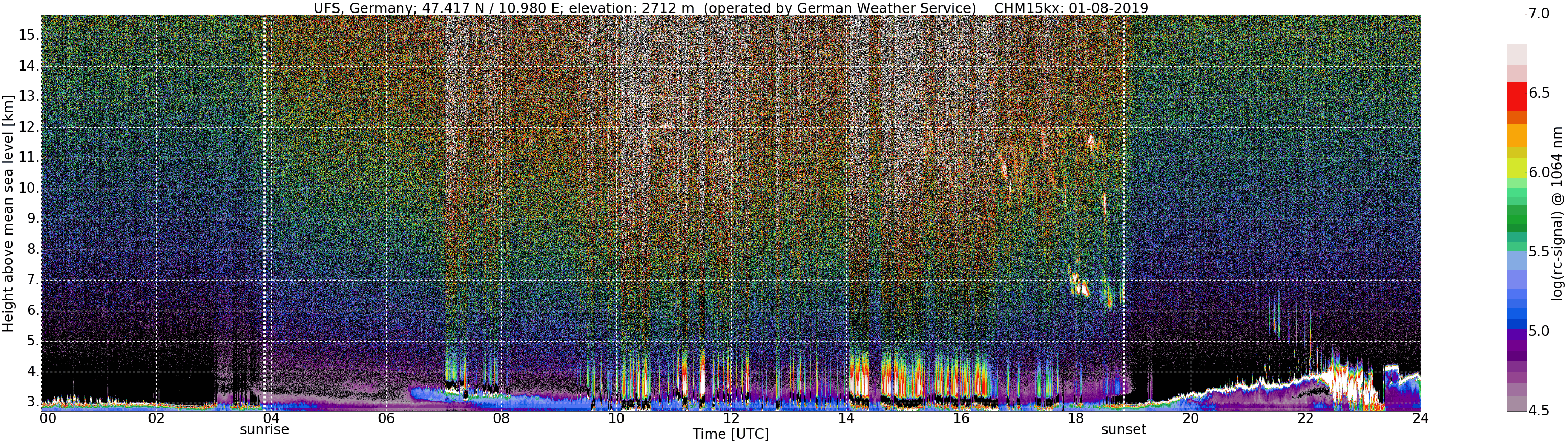
Task: Click the 'Time [UTC]' axis label
Action: point(731,434)
